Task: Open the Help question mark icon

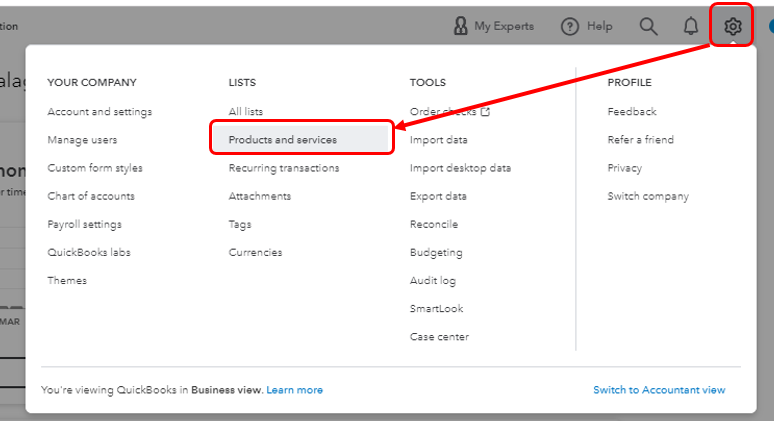Action: tap(570, 26)
